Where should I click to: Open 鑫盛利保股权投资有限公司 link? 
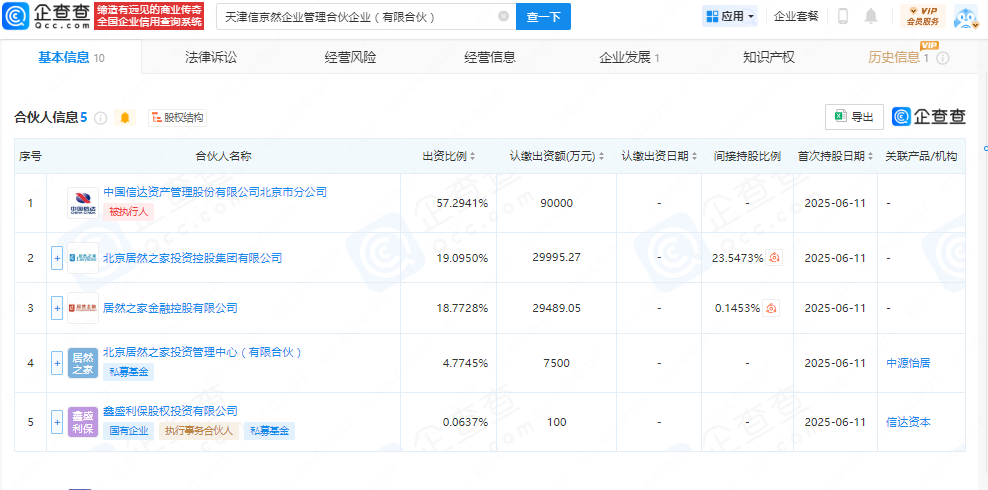click(x=170, y=411)
